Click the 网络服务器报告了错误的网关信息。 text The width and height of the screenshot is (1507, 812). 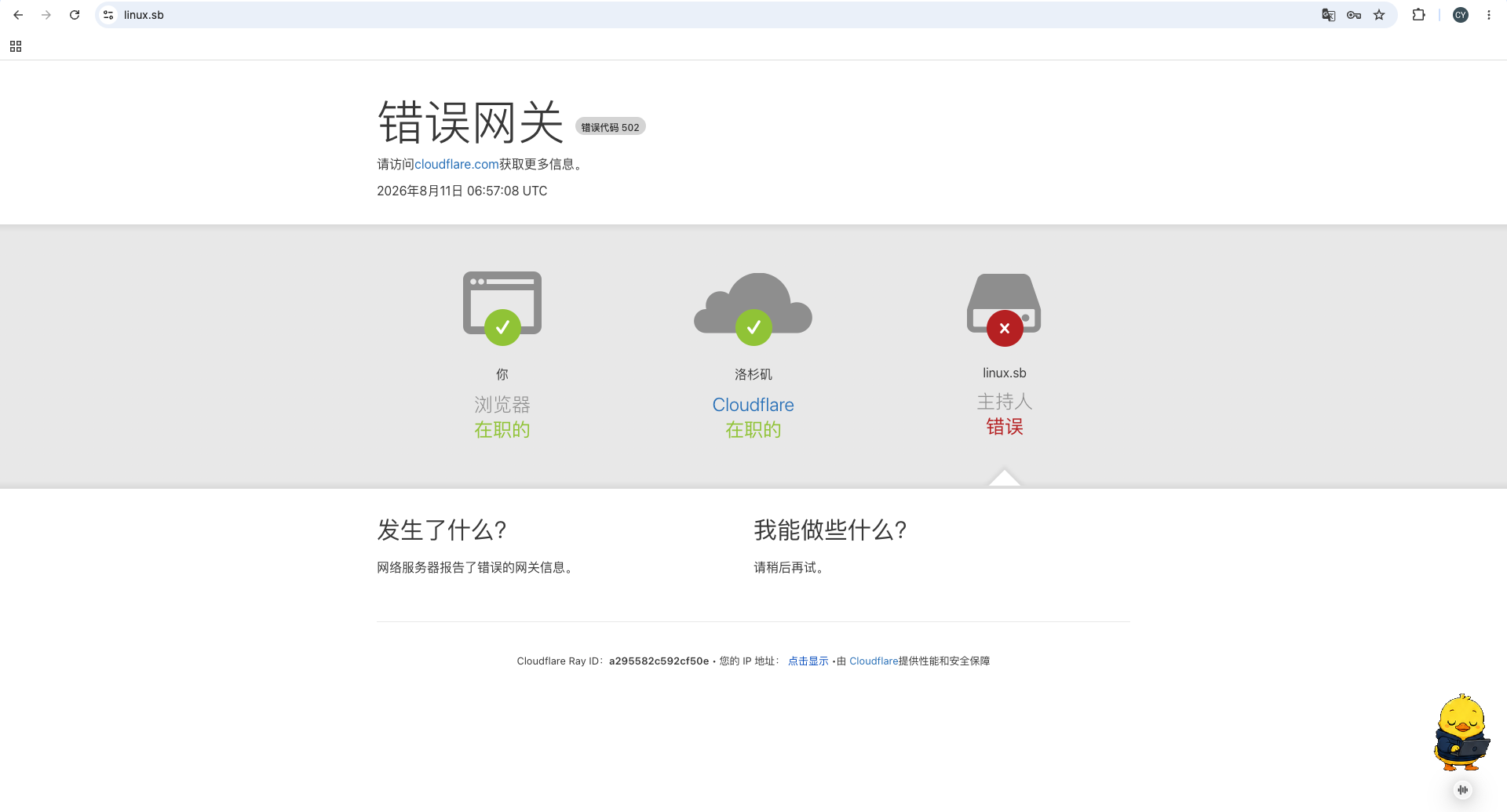point(477,567)
